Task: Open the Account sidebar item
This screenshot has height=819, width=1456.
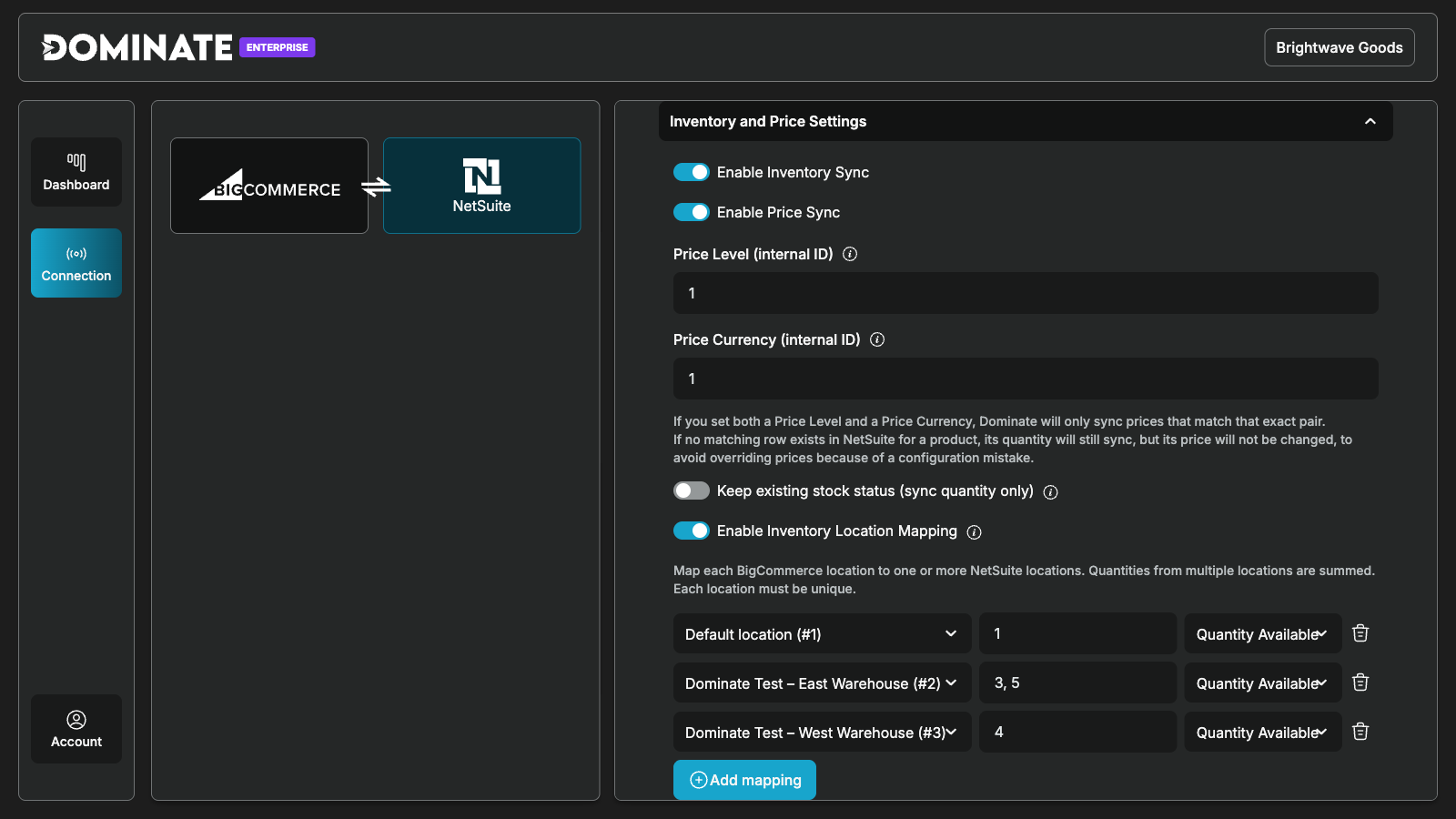Action: (76, 729)
